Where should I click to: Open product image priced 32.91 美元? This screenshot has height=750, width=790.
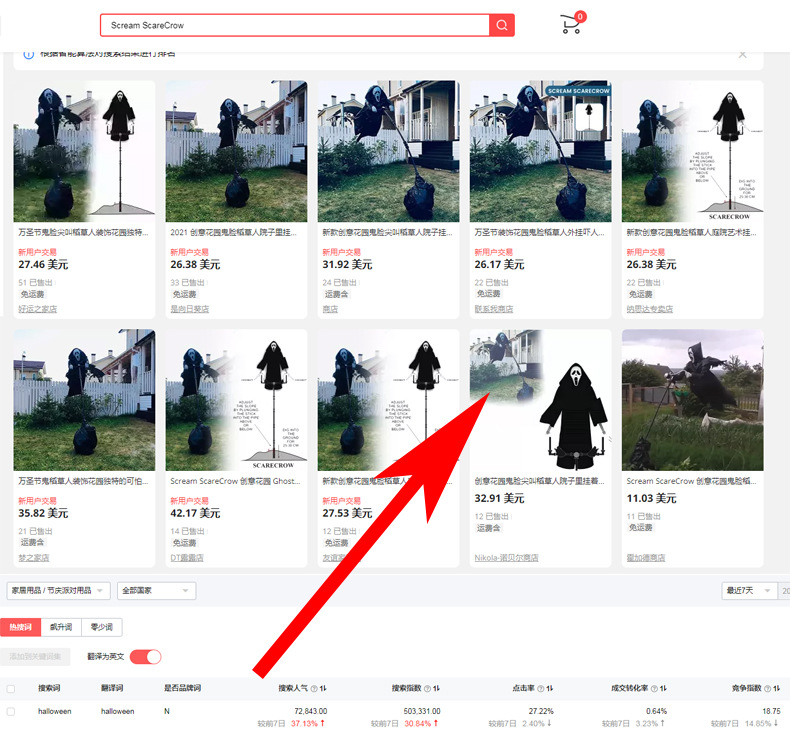click(x=541, y=400)
